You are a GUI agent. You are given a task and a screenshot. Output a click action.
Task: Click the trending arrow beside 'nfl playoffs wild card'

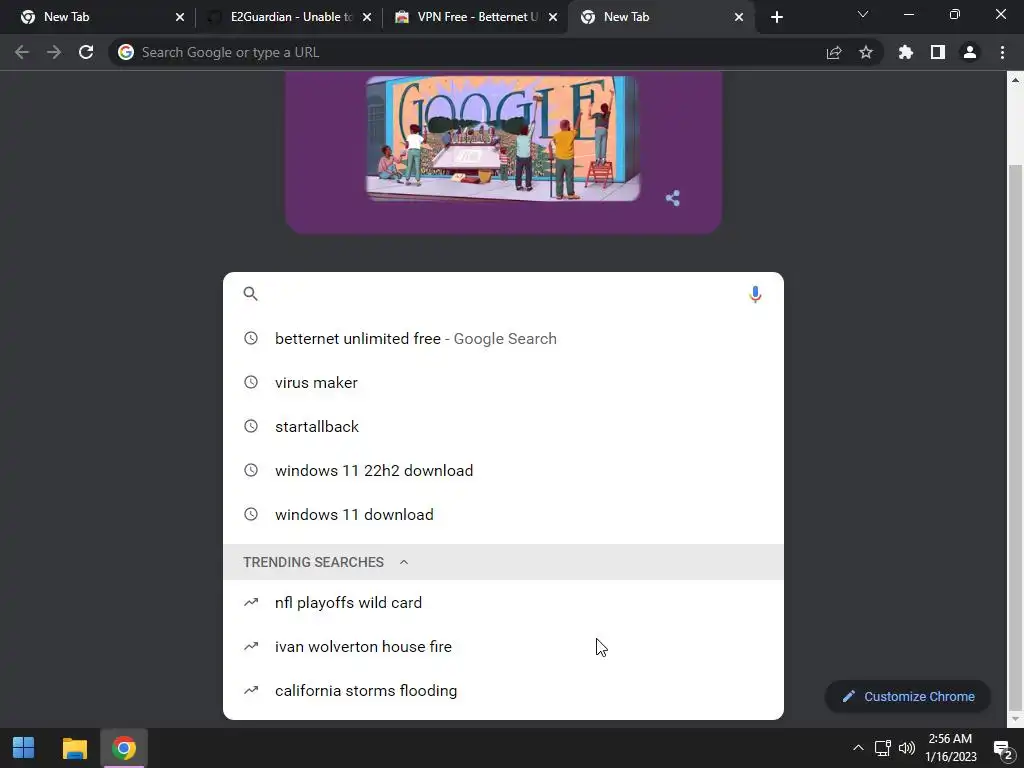251,602
